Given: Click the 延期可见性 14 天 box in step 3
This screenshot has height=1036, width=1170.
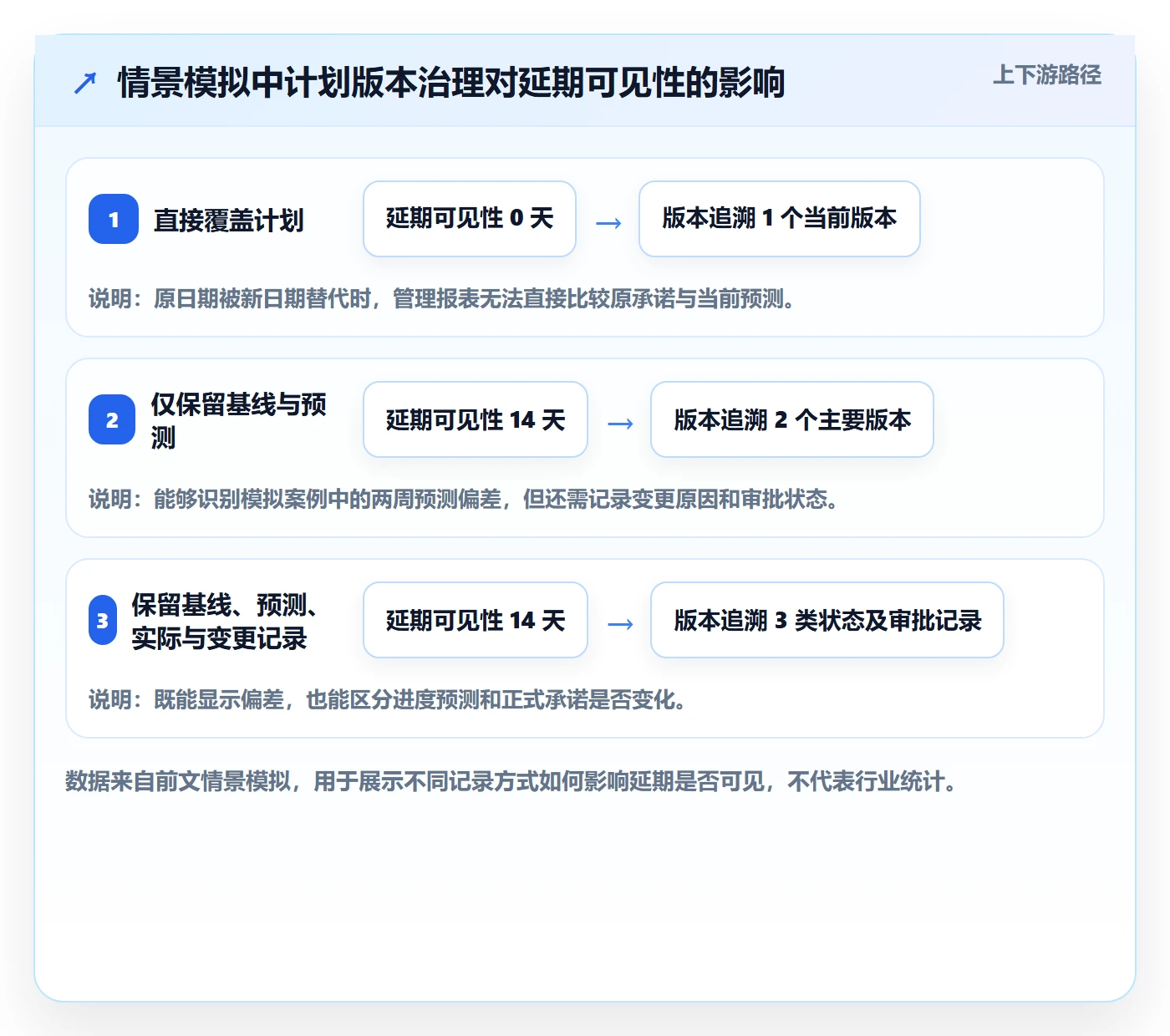Looking at the screenshot, I should coord(476,620).
